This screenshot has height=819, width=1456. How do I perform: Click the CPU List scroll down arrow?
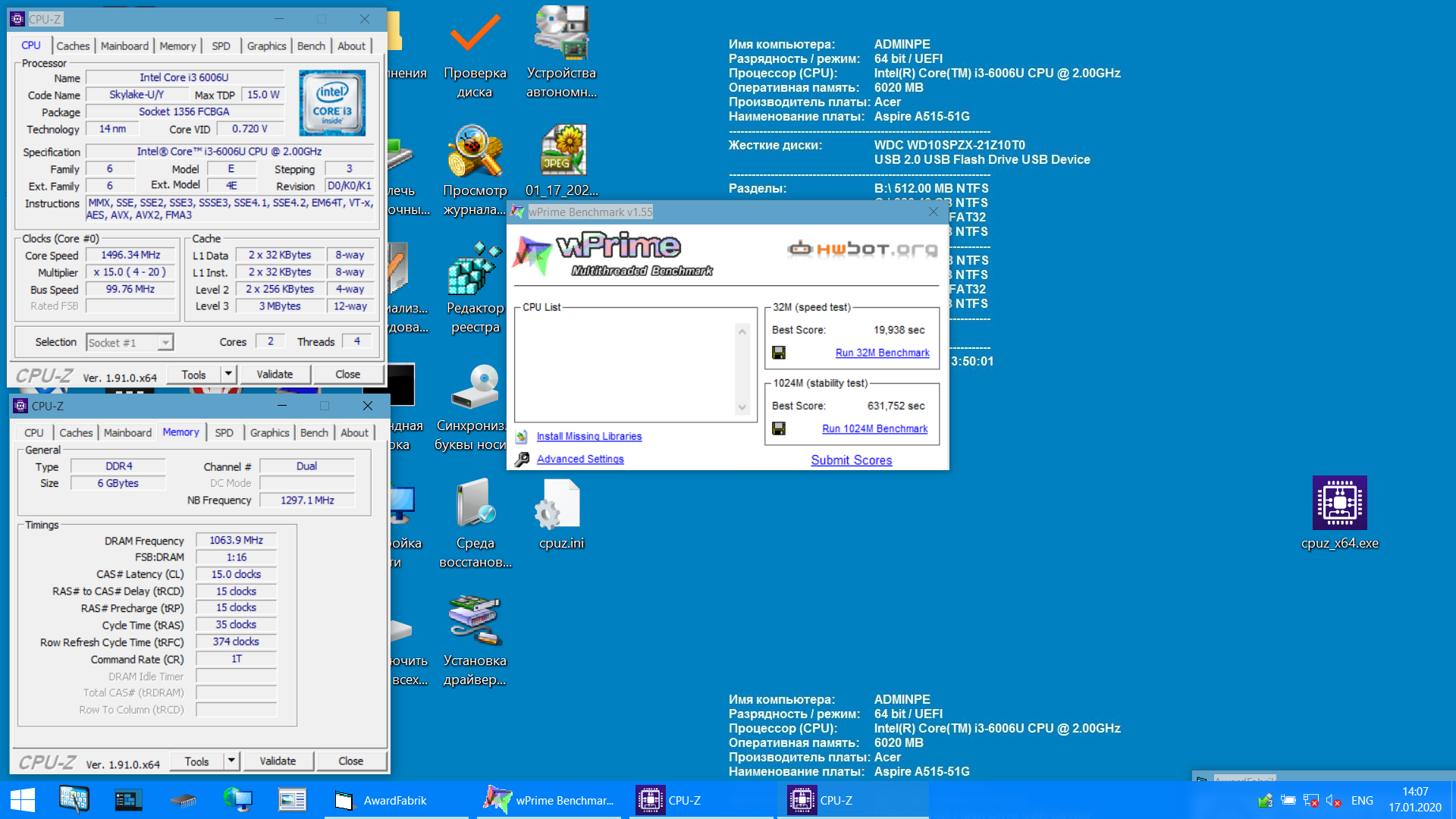tap(742, 407)
